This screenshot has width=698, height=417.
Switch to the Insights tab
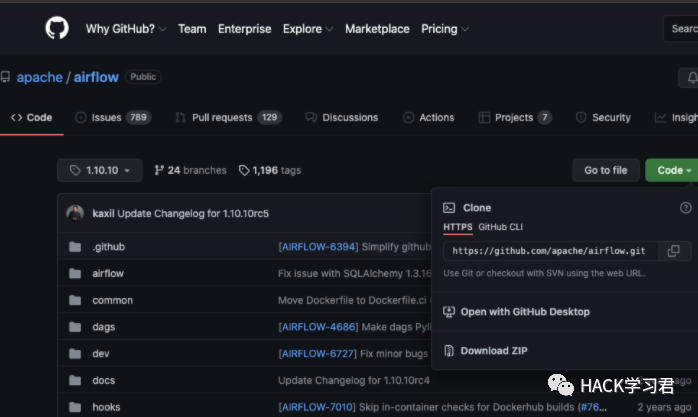pos(676,117)
